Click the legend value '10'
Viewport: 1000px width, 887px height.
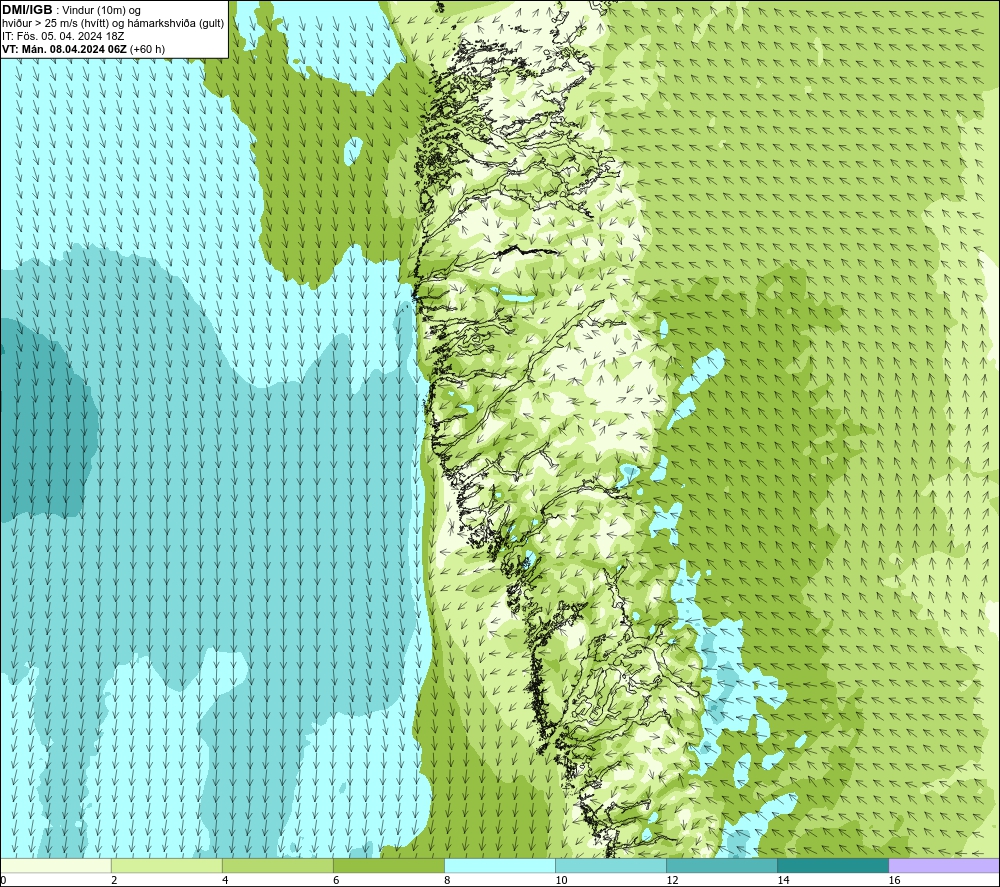pyautogui.click(x=561, y=881)
